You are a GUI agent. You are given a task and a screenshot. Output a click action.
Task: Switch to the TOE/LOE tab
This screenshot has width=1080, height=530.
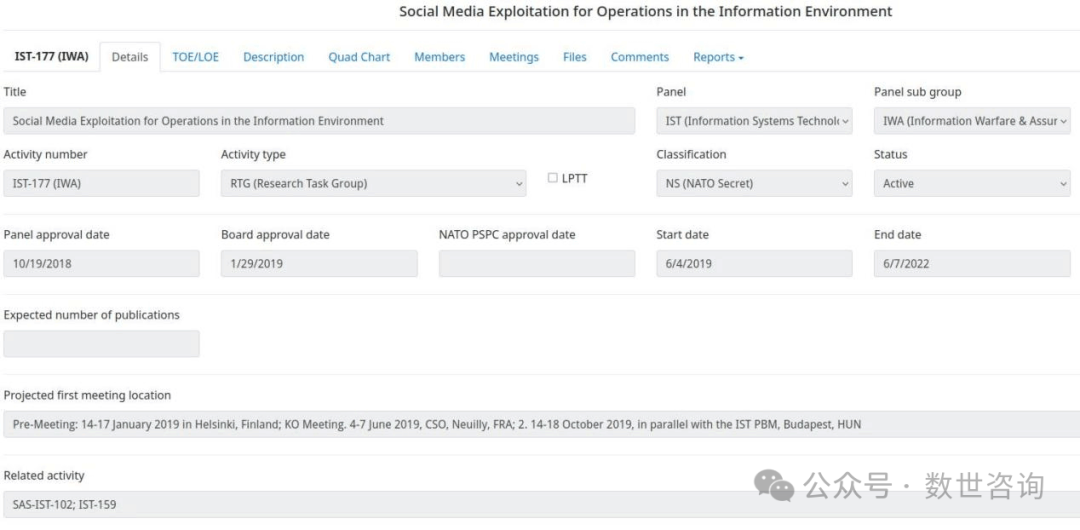click(196, 57)
